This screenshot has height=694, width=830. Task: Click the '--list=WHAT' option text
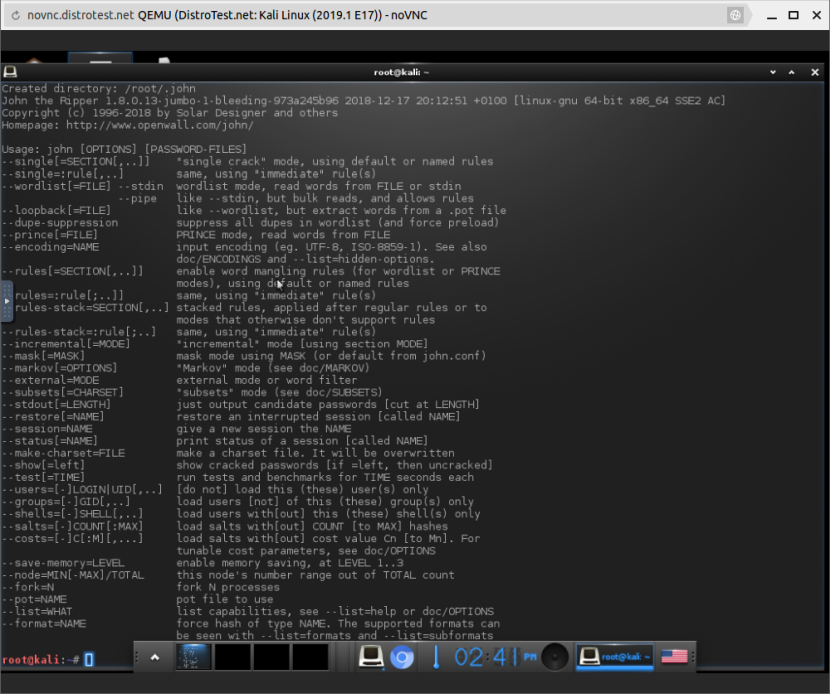[37, 611]
